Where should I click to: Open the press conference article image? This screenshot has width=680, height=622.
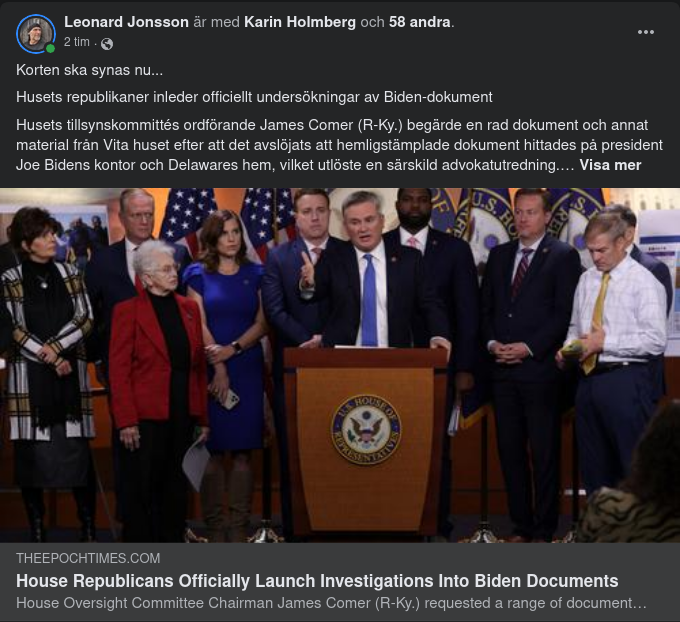pos(340,365)
